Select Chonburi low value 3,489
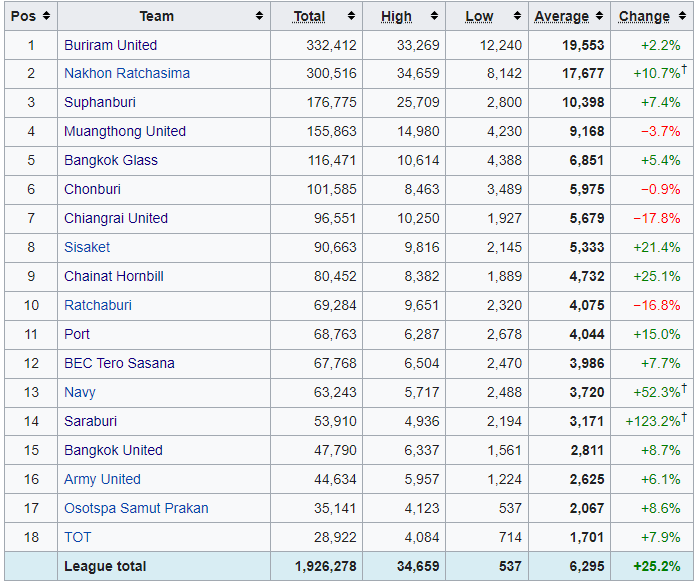Image resolution: width=696 pixels, height=586 pixels. pos(504,190)
